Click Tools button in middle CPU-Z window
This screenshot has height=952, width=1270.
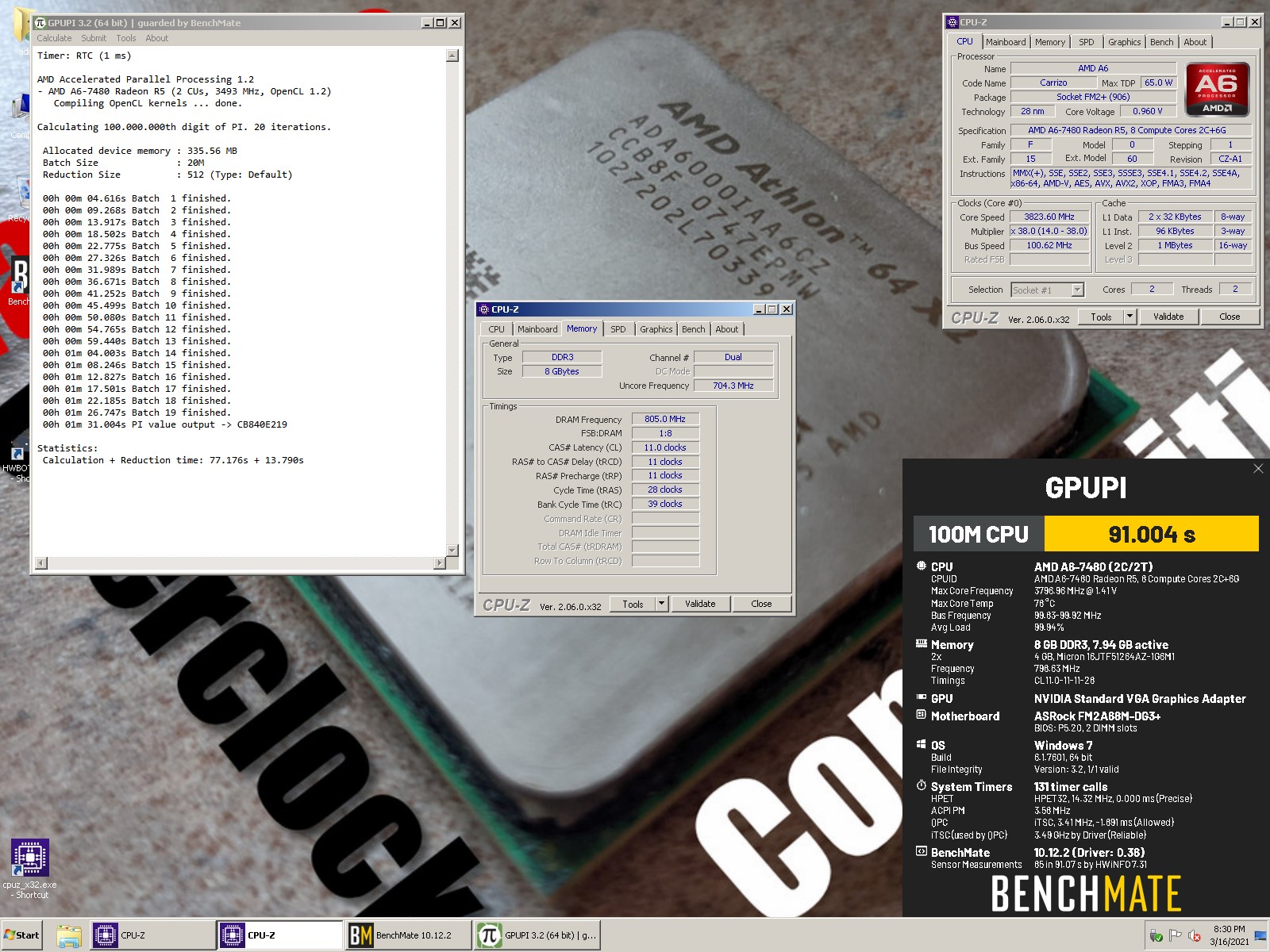tap(633, 604)
